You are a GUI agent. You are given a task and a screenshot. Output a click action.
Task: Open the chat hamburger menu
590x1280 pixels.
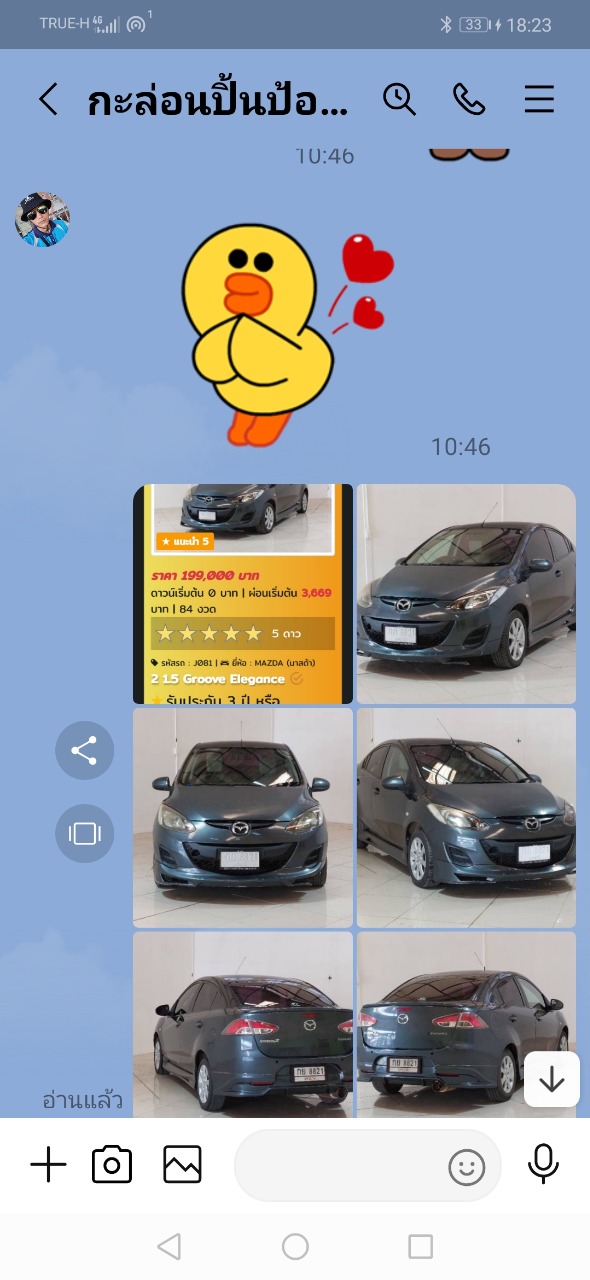539,99
